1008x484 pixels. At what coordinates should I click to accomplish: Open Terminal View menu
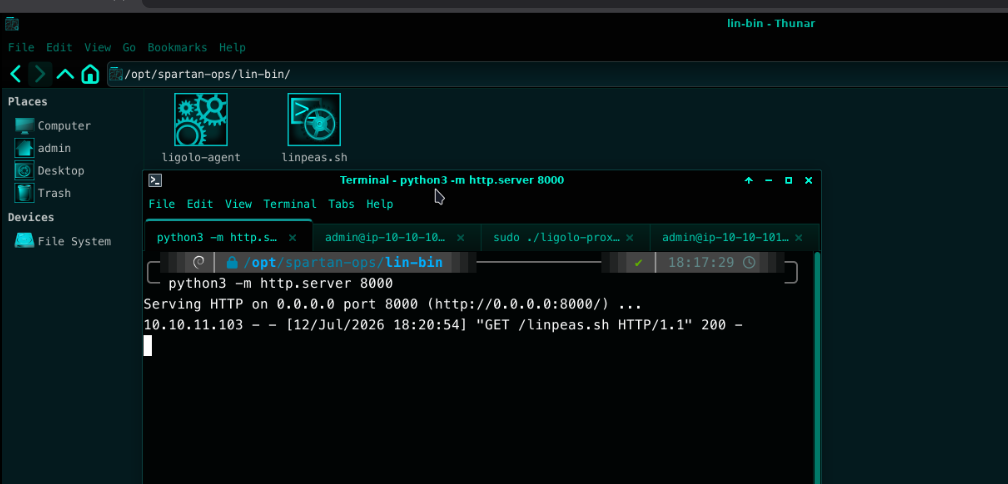tap(238, 204)
